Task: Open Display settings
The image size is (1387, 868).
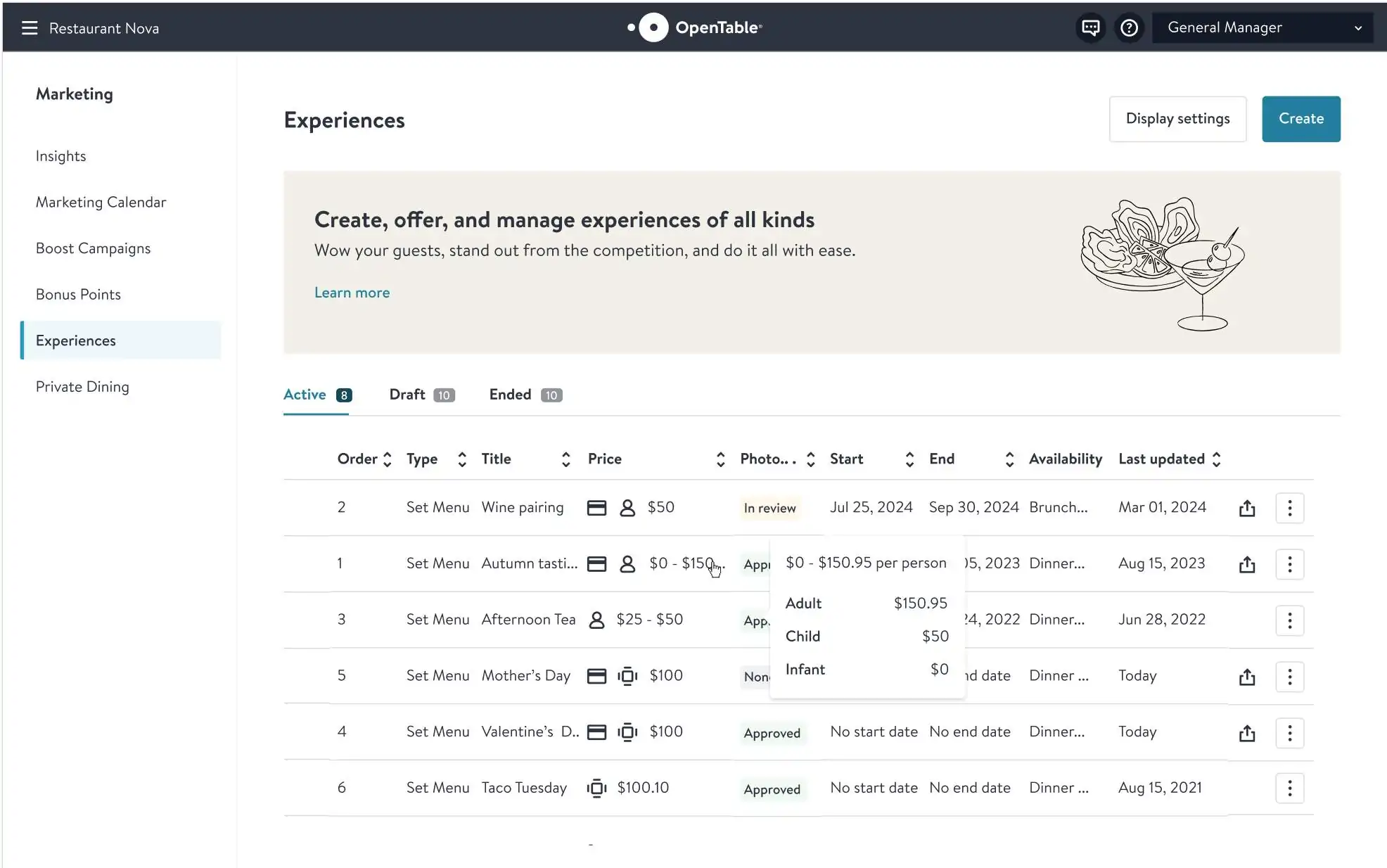Action: 1177,119
